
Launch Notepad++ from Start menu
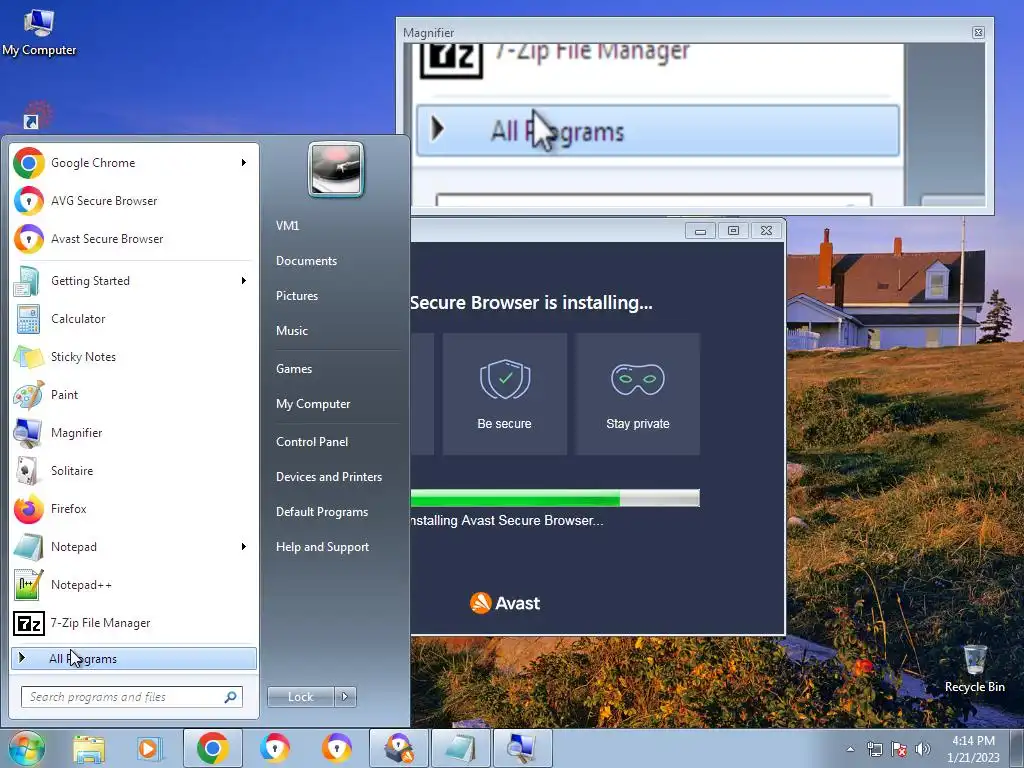tap(134, 584)
